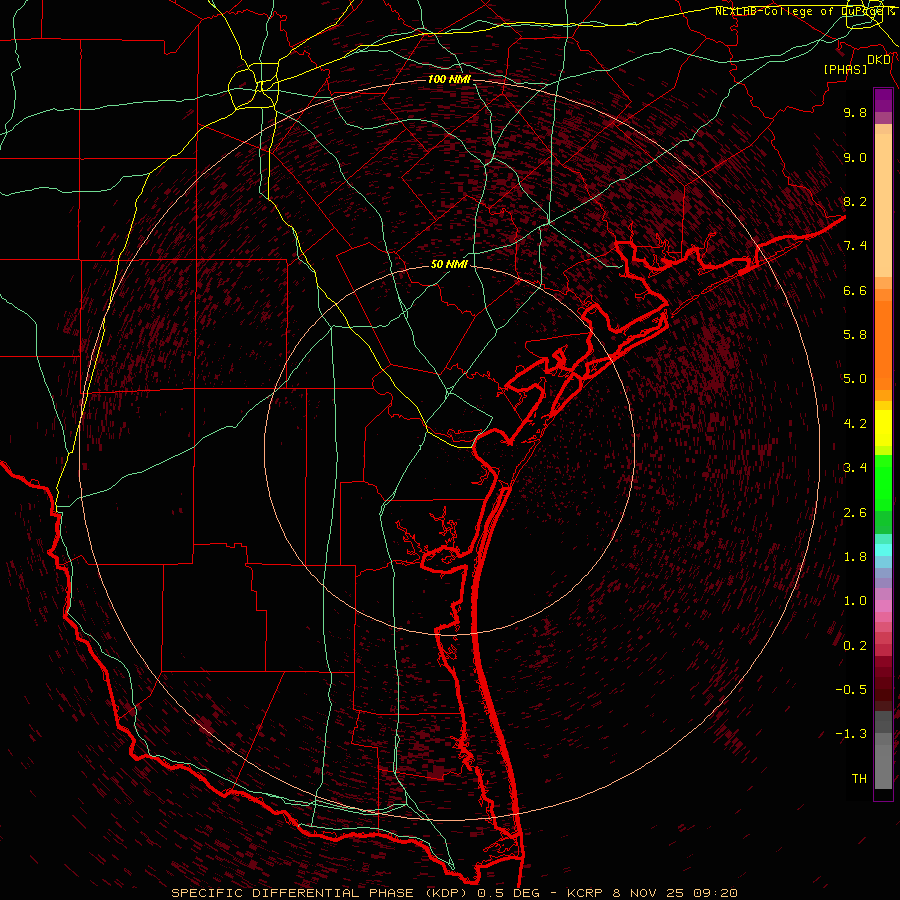Click the 8 NOV 25 date in the caption
900x900 pixels.
(x=649, y=893)
